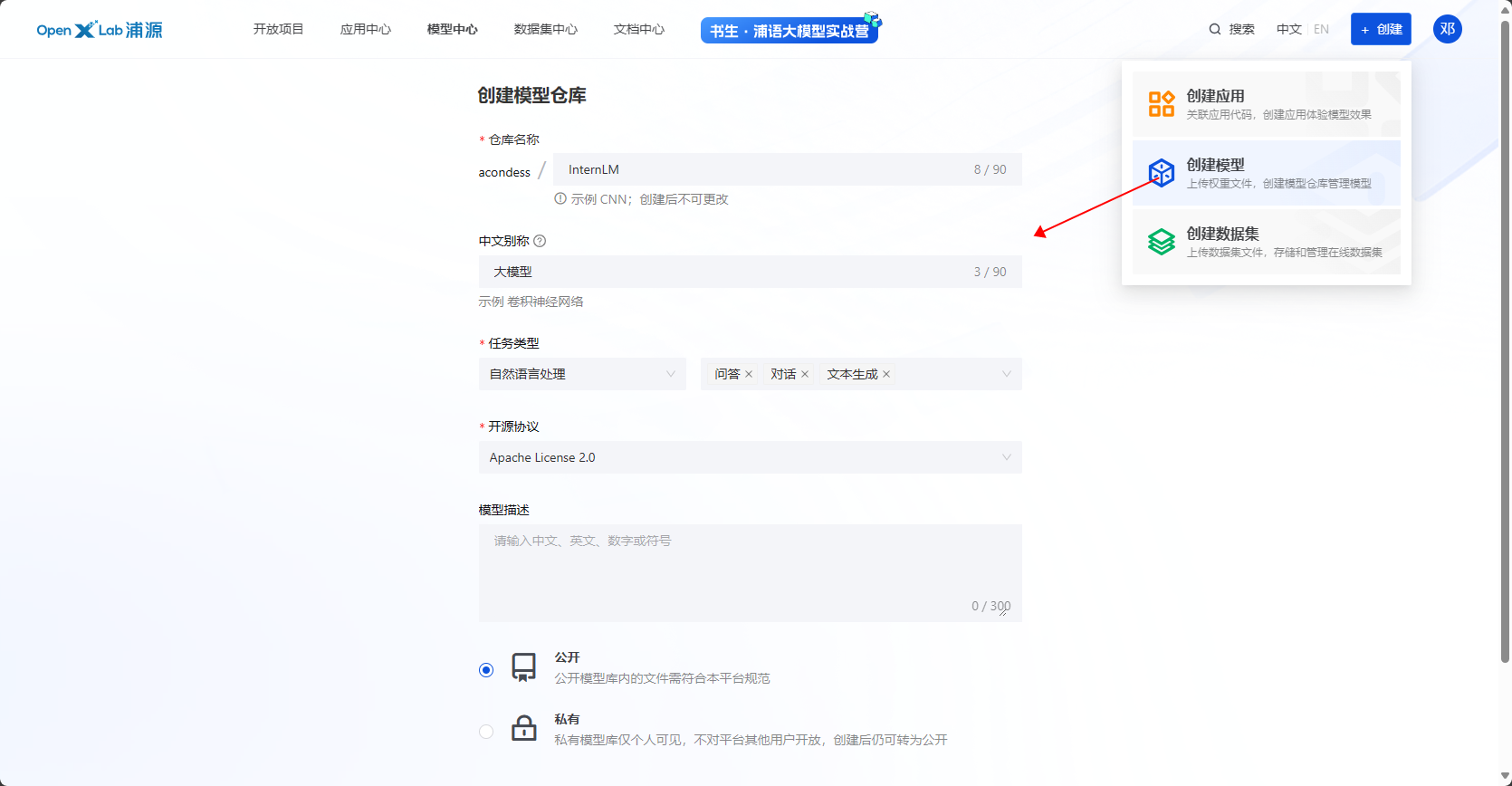Choose 创建数据集 from the create menu

coord(1266,242)
